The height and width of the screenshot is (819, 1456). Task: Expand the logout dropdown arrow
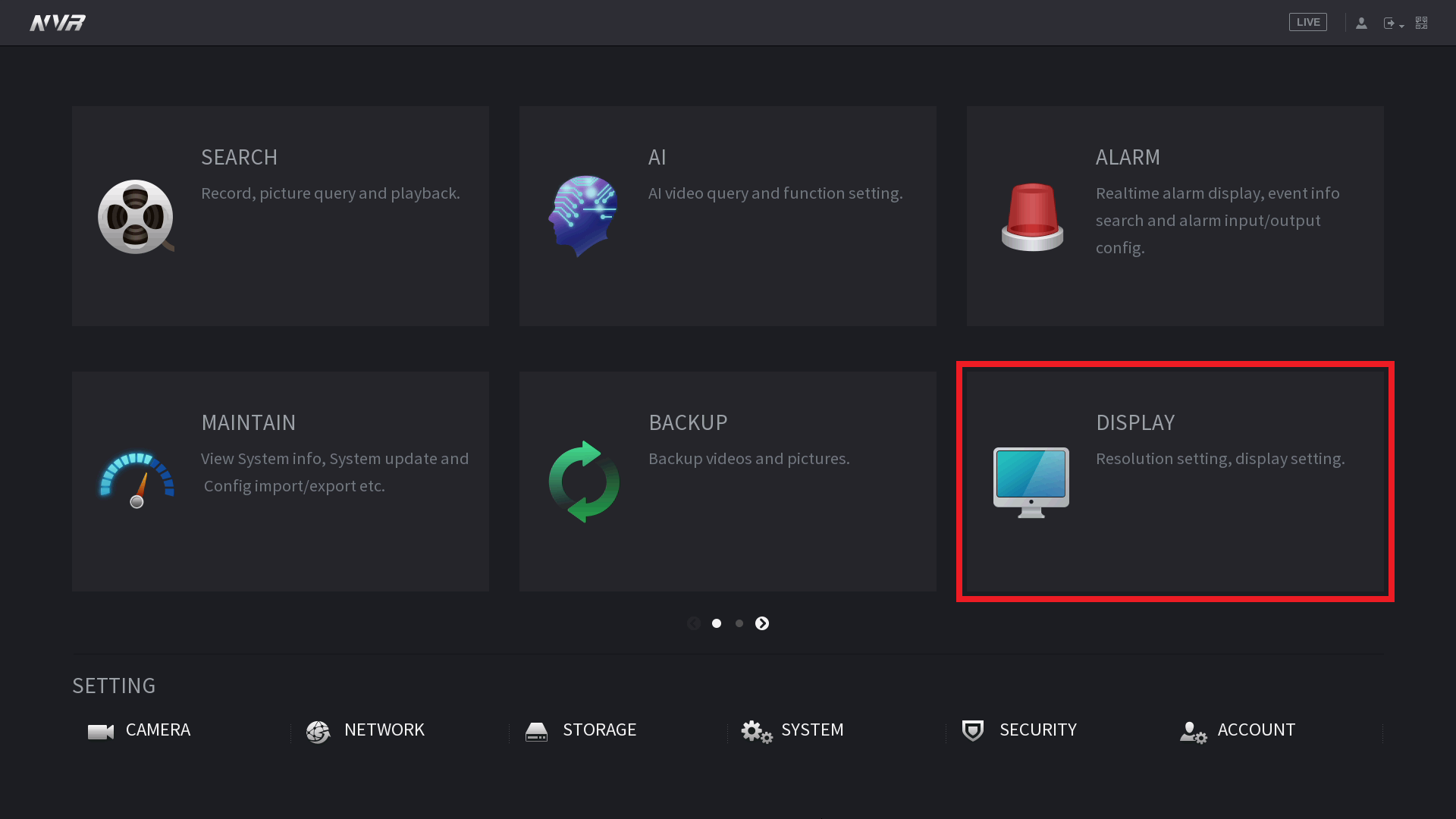pos(1401,26)
